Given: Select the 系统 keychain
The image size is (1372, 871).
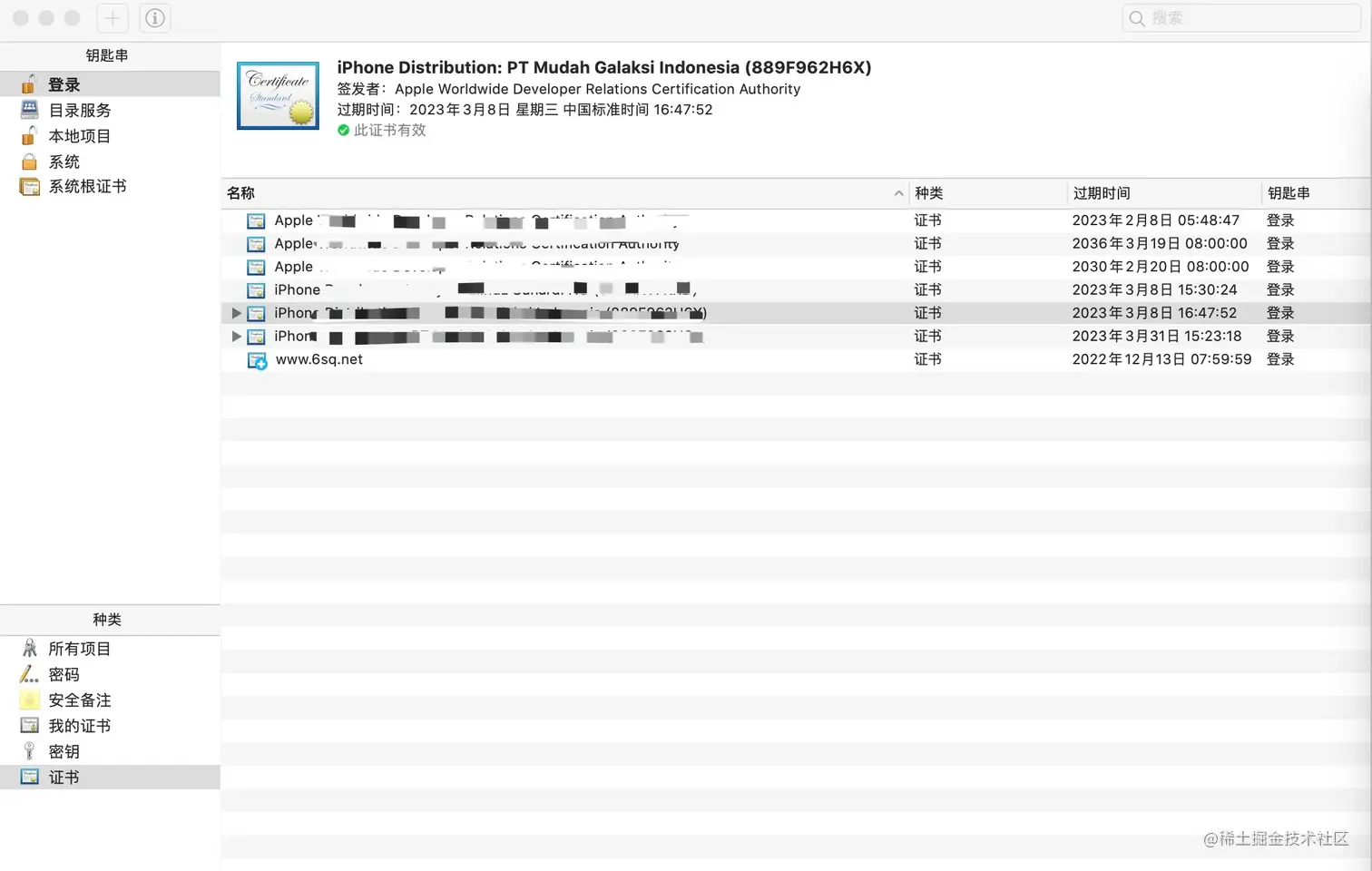Looking at the screenshot, I should pyautogui.click(x=110, y=161).
